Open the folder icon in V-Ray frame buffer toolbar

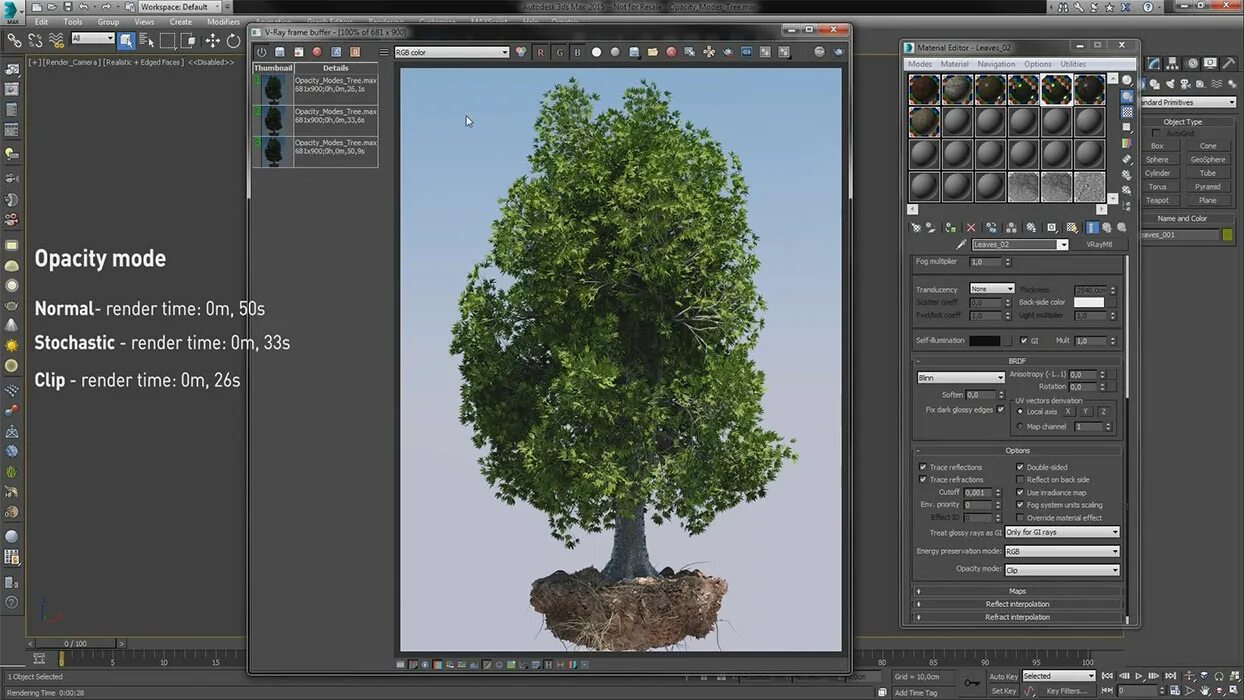(x=652, y=52)
